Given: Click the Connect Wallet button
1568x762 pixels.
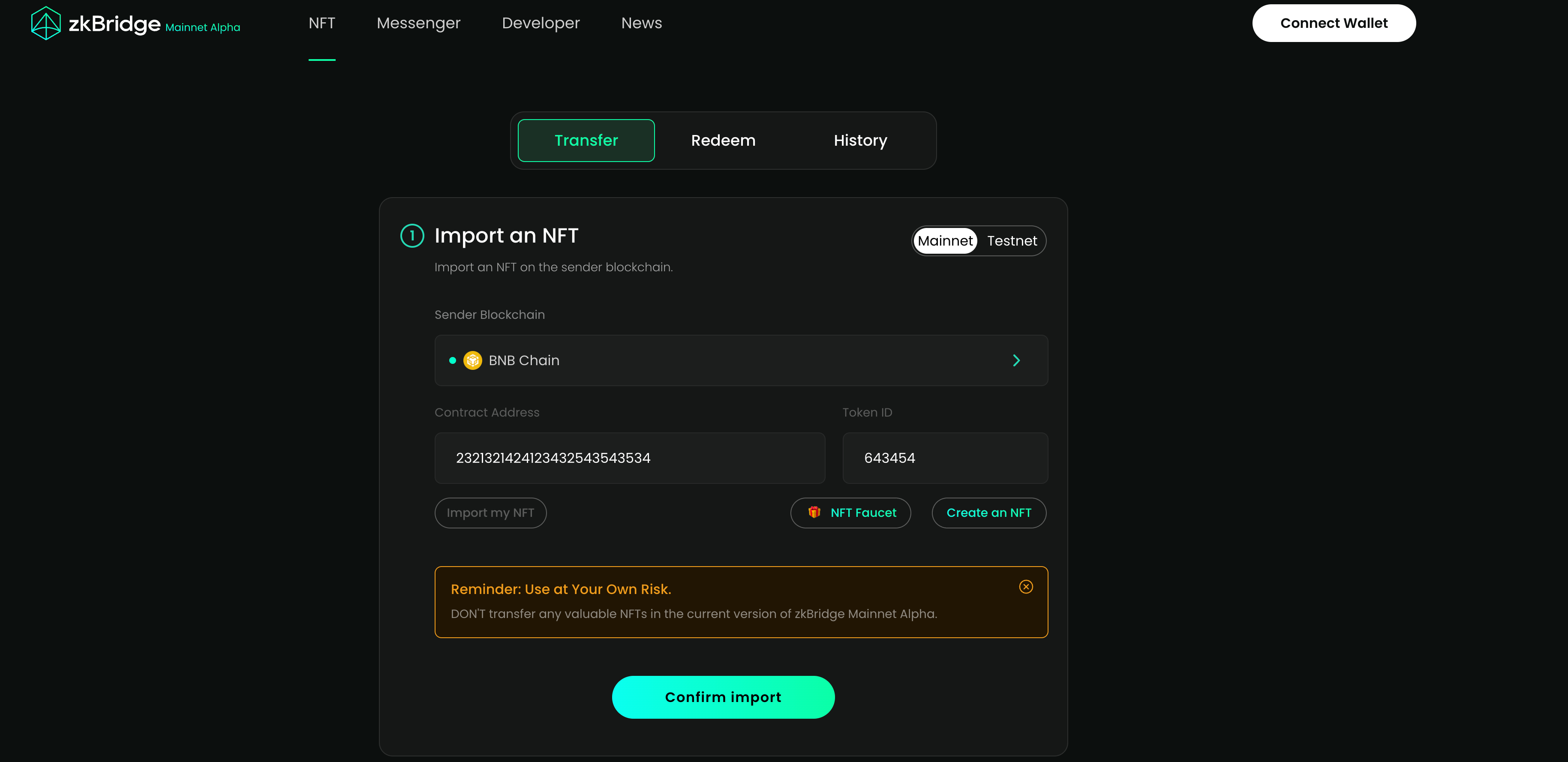Looking at the screenshot, I should tap(1334, 23).
